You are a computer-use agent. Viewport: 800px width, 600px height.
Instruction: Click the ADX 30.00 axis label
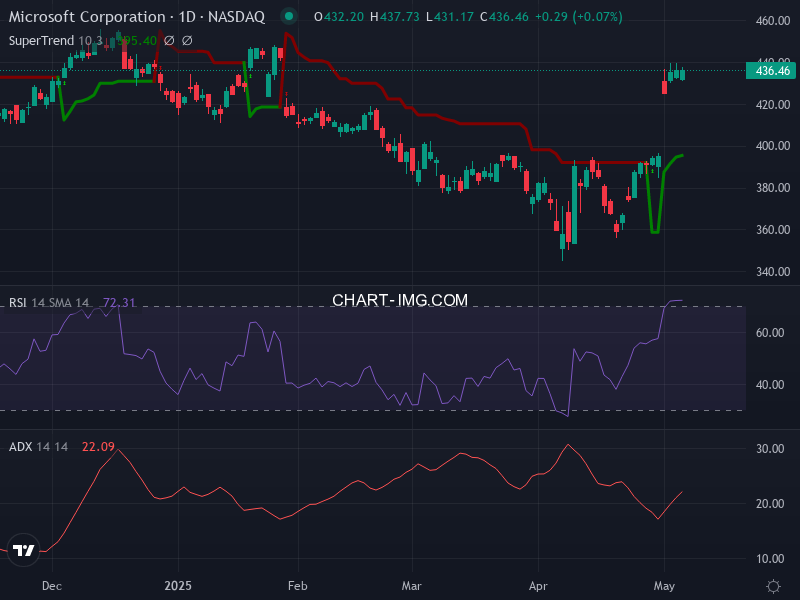click(x=770, y=448)
